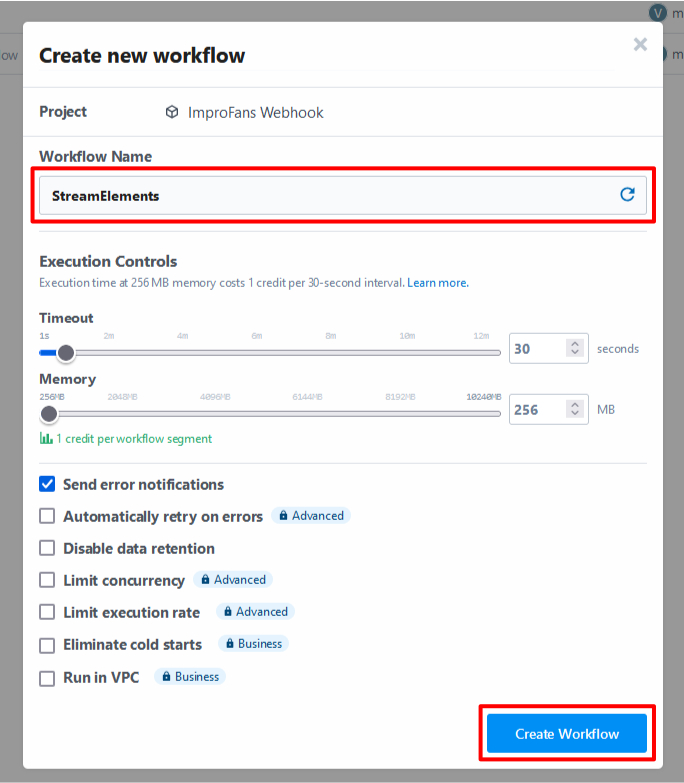Open the Learn more link
The width and height of the screenshot is (684, 783).
438,283
